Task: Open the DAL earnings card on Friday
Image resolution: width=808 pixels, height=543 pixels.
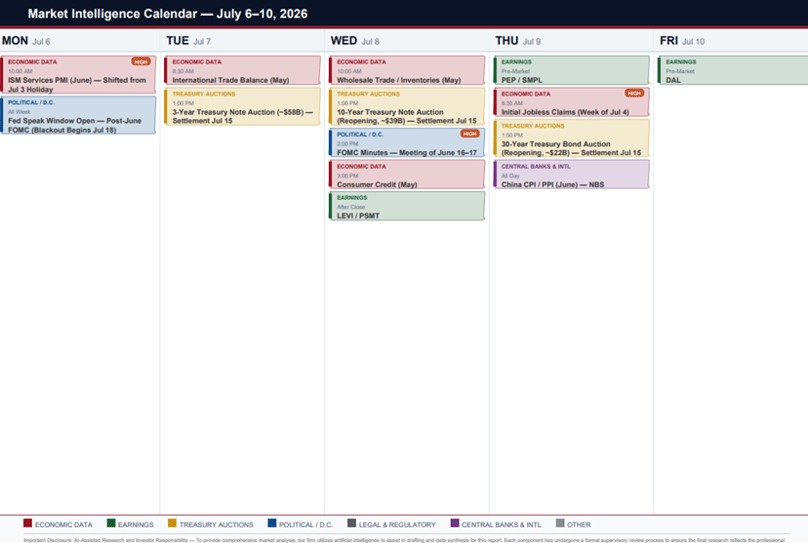Action: click(x=733, y=70)
